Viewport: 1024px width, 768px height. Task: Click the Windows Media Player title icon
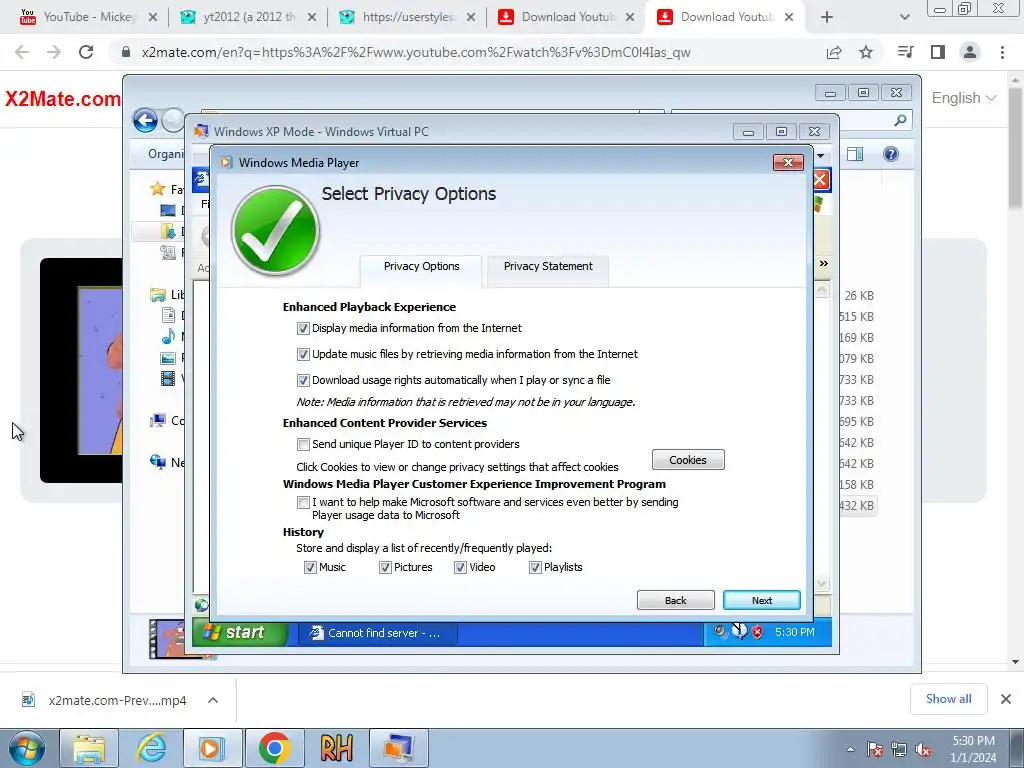pyautogui.click(x=226, y=163)
